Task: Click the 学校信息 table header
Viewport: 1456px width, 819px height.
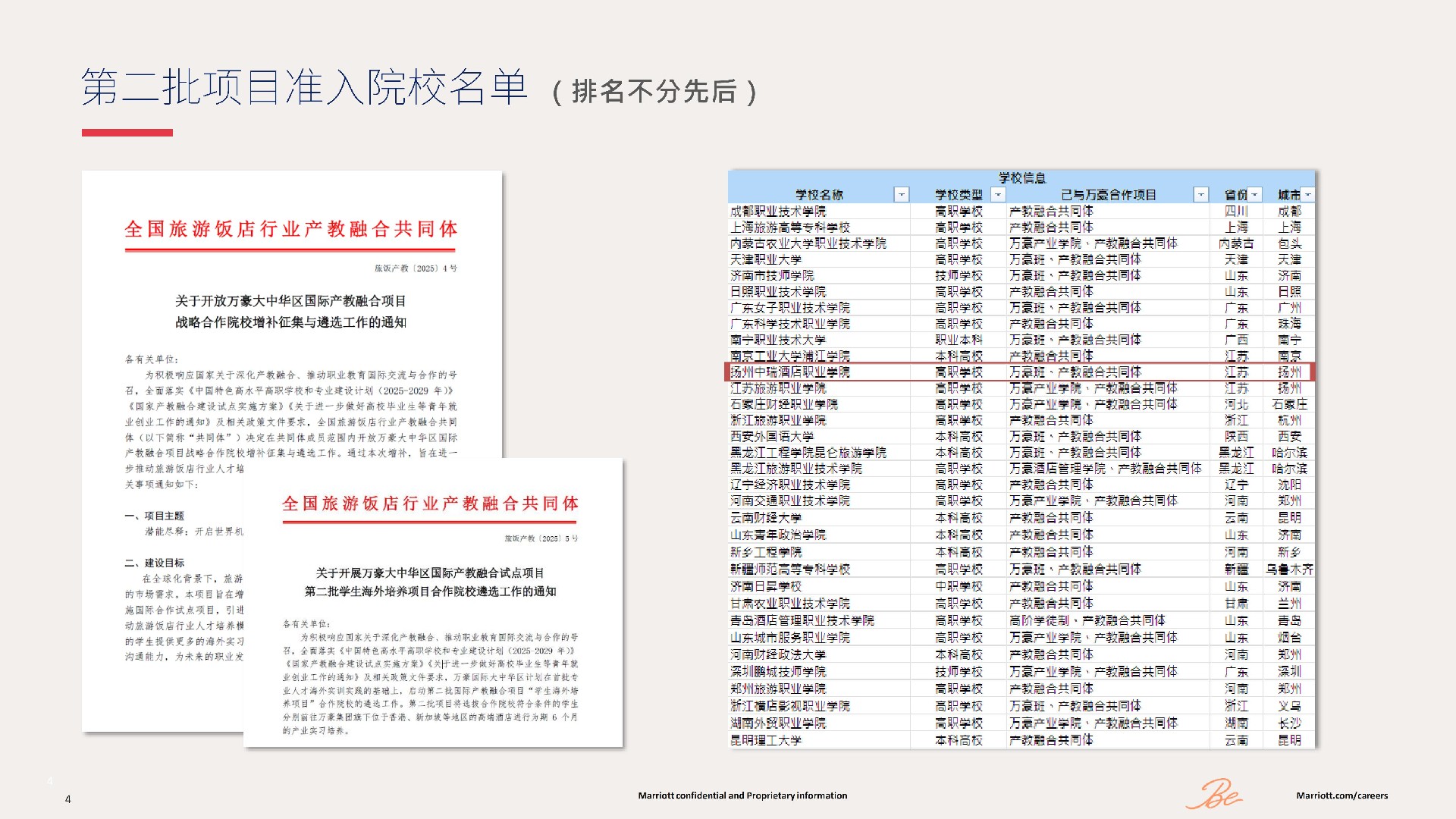Action: coord(1021,178)
